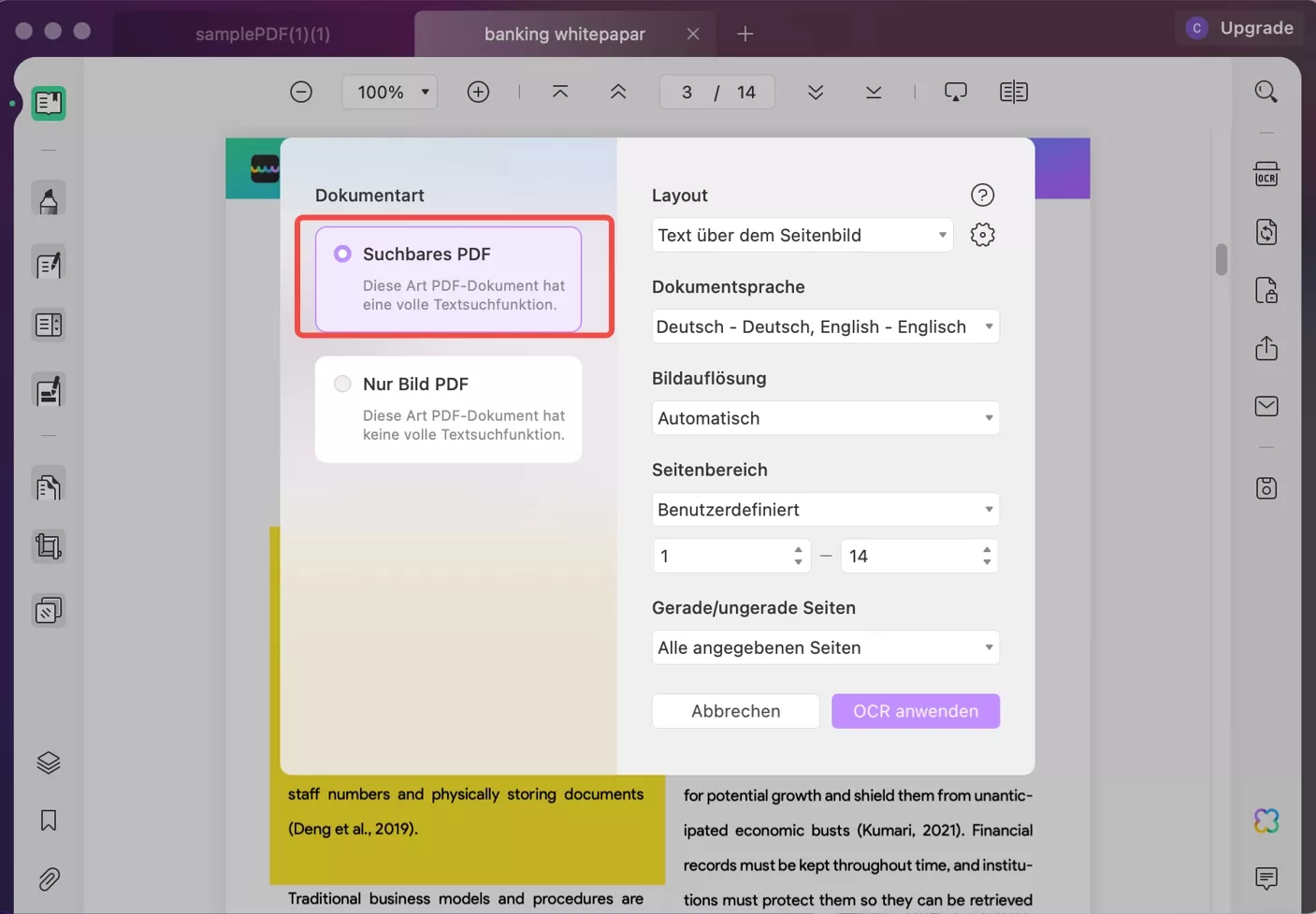1316x914 pixels.
Task: Open the UPDF AI flower icon
Action: click(x=1266, y=820)
